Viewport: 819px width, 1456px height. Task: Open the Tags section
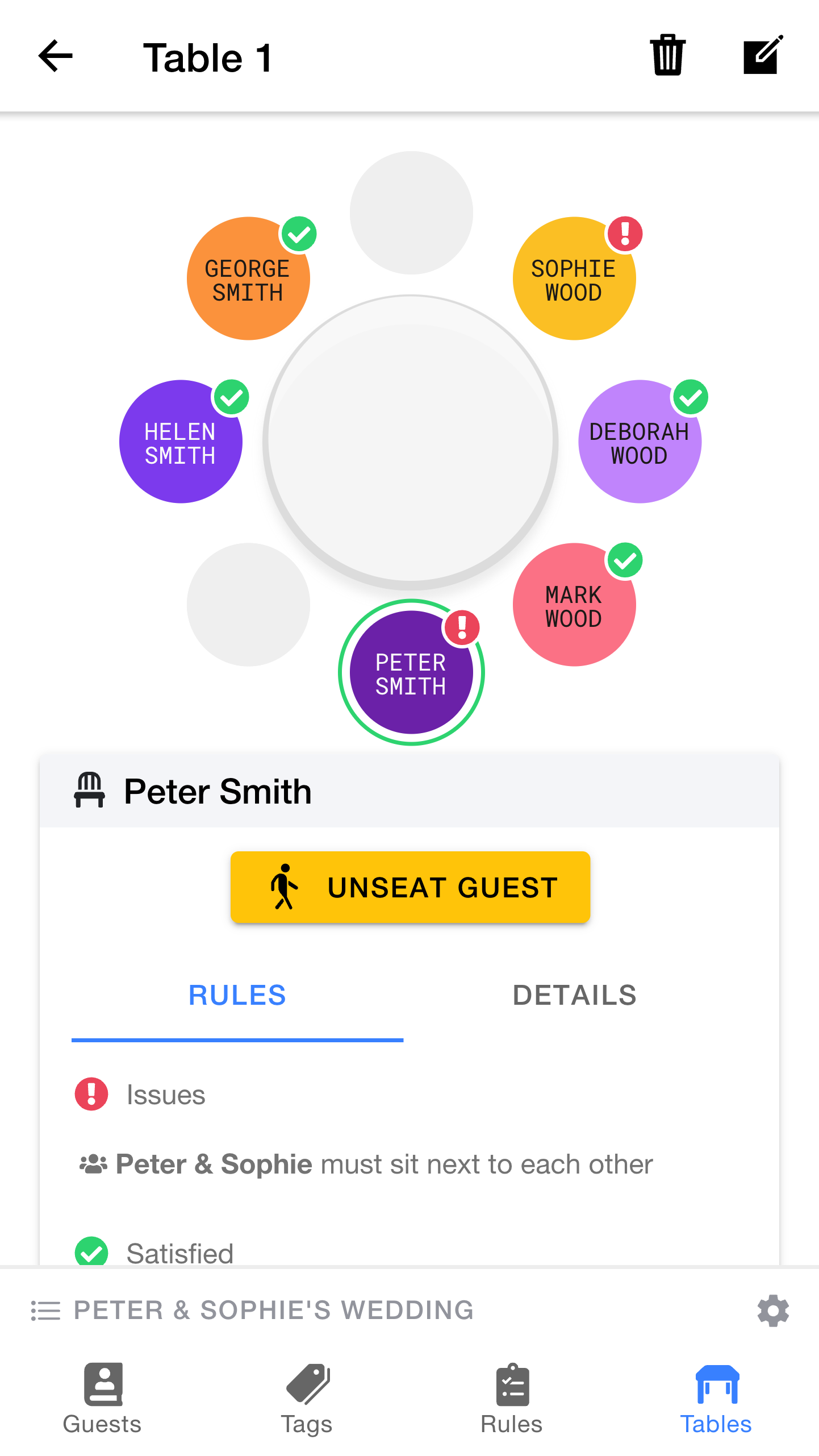coord(307,1398)
